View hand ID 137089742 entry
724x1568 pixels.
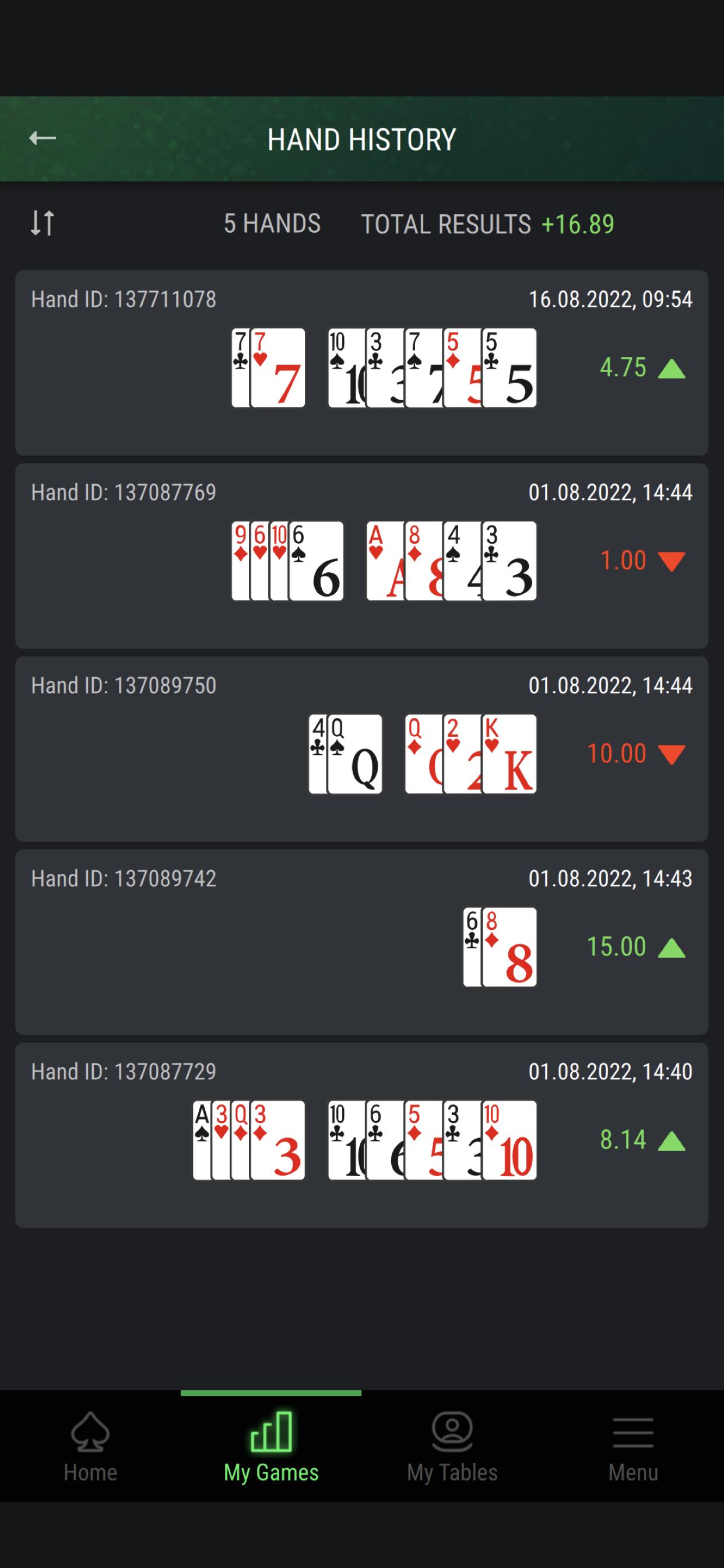pos(361,942)
